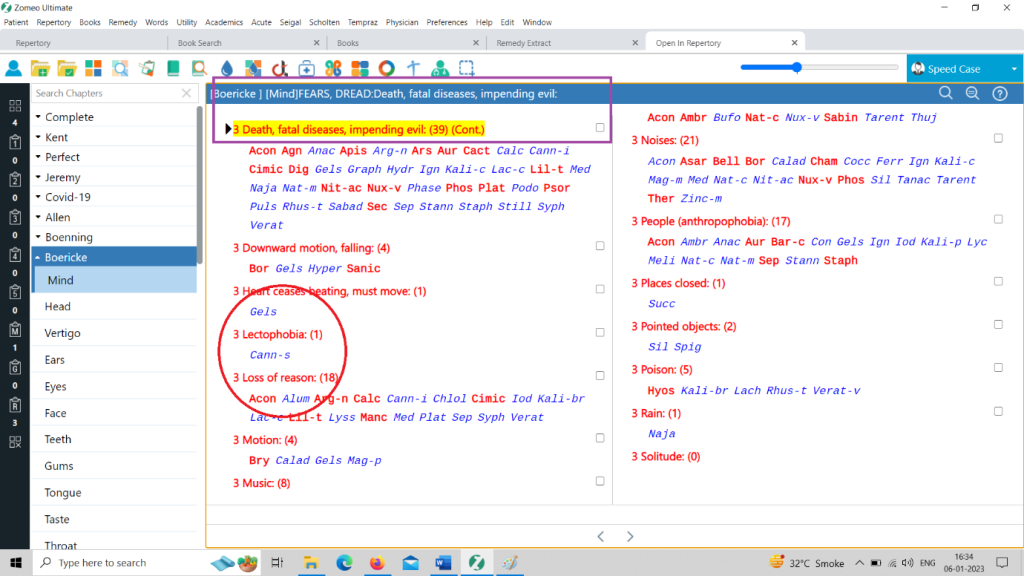
Task: Click the dashed selection box toolbar icon
Action: click(466, 68)
